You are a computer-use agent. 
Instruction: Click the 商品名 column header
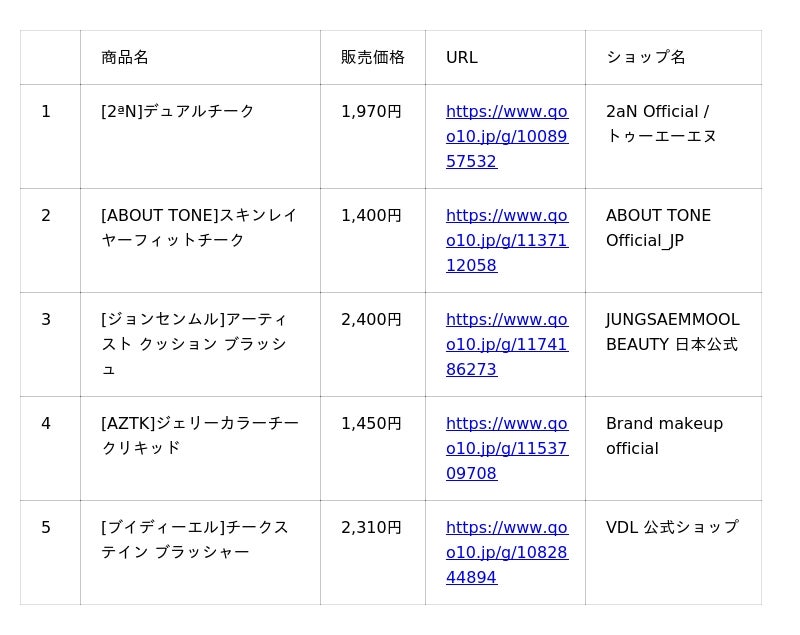(125, 57)
